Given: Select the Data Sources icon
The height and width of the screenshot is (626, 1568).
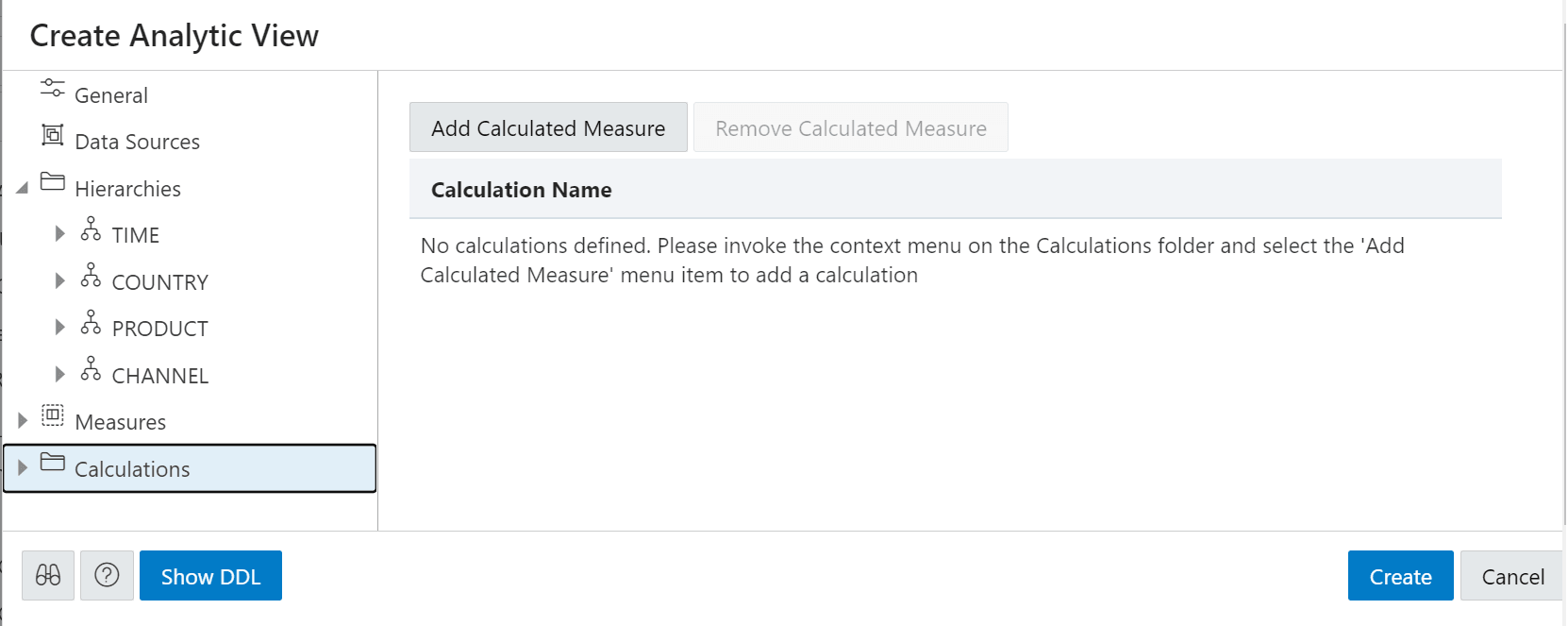Looking at the screenshot, I should point(52,134).
